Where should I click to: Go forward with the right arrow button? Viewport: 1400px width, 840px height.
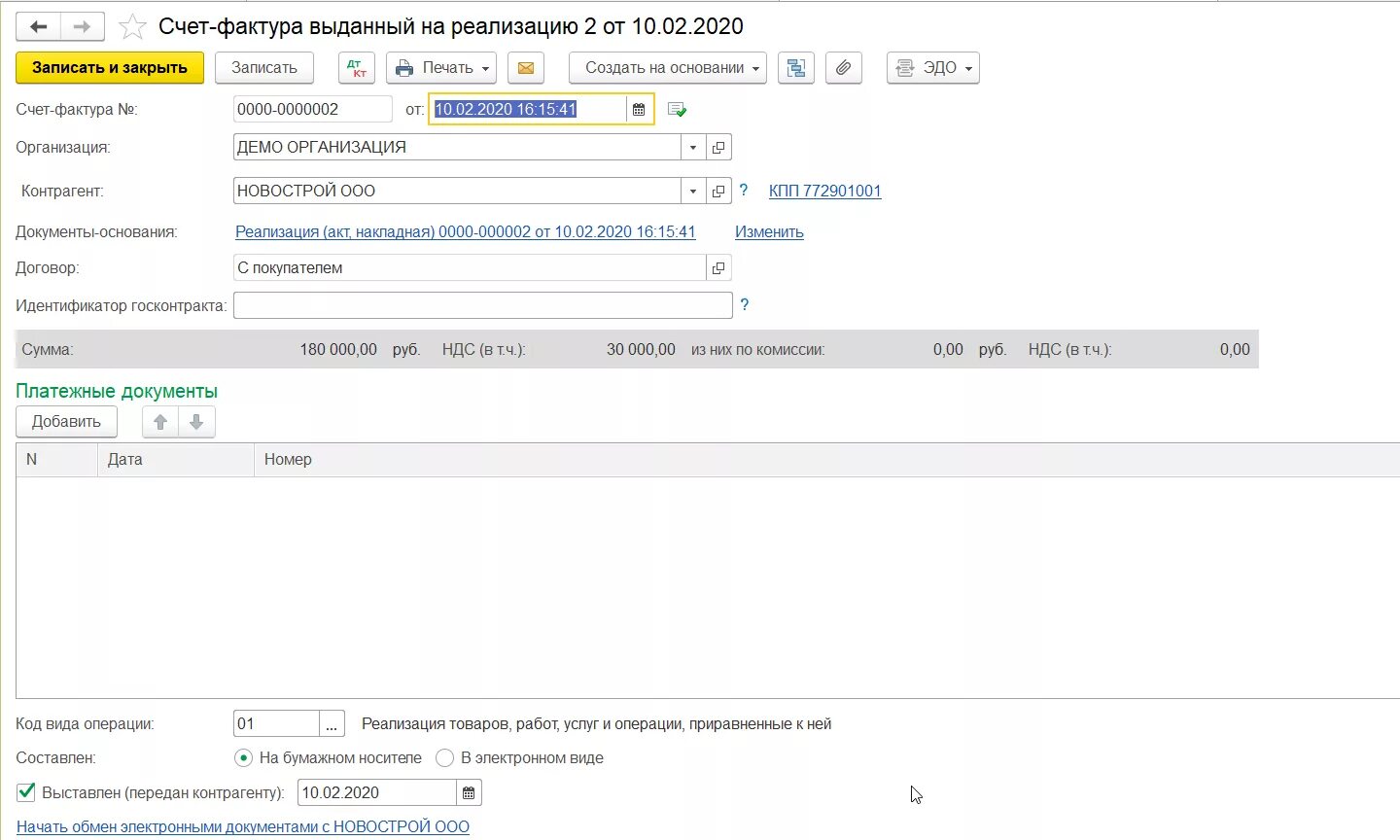(x=82, y=26)
